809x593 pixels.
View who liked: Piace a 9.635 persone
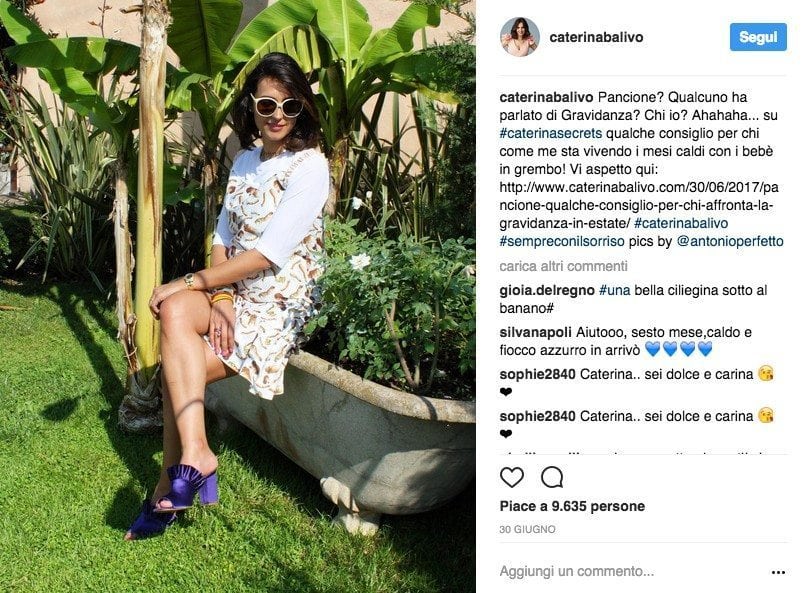click(572, 506)
